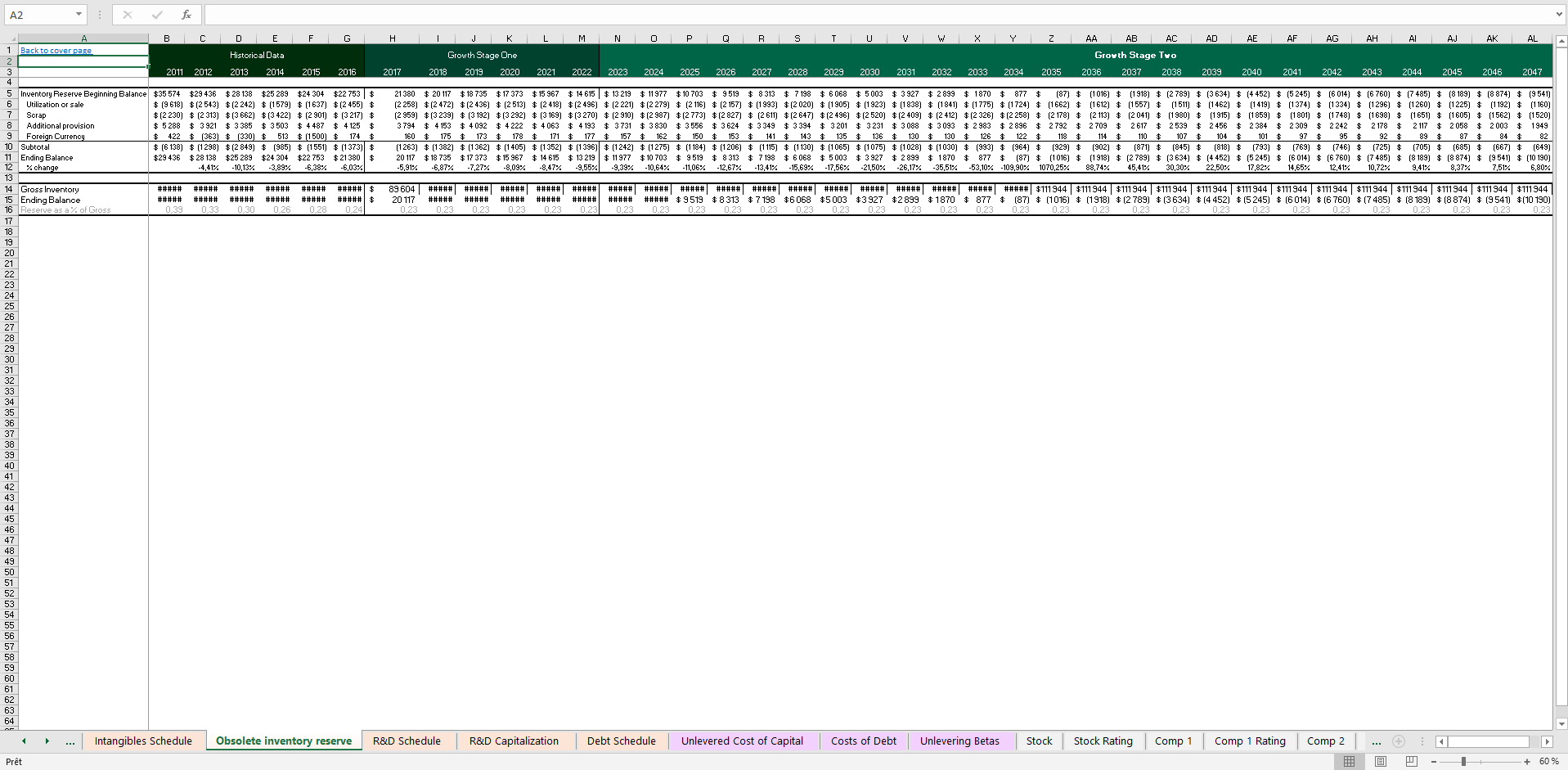Expand the formula bar with the chevron

tap(1559, 15)
